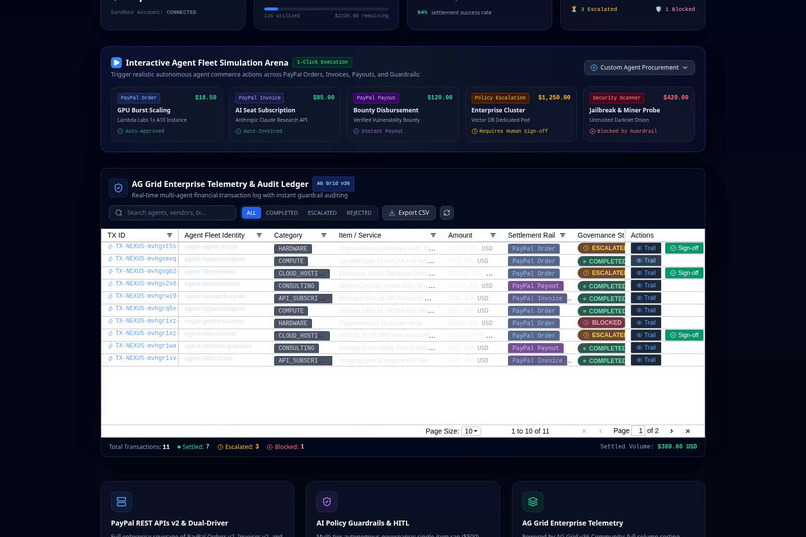The image size is (806, 537).
Task: Open Trail for TX-NEXUS-mvhgr1sv row
Action: [x=646, y=360]
